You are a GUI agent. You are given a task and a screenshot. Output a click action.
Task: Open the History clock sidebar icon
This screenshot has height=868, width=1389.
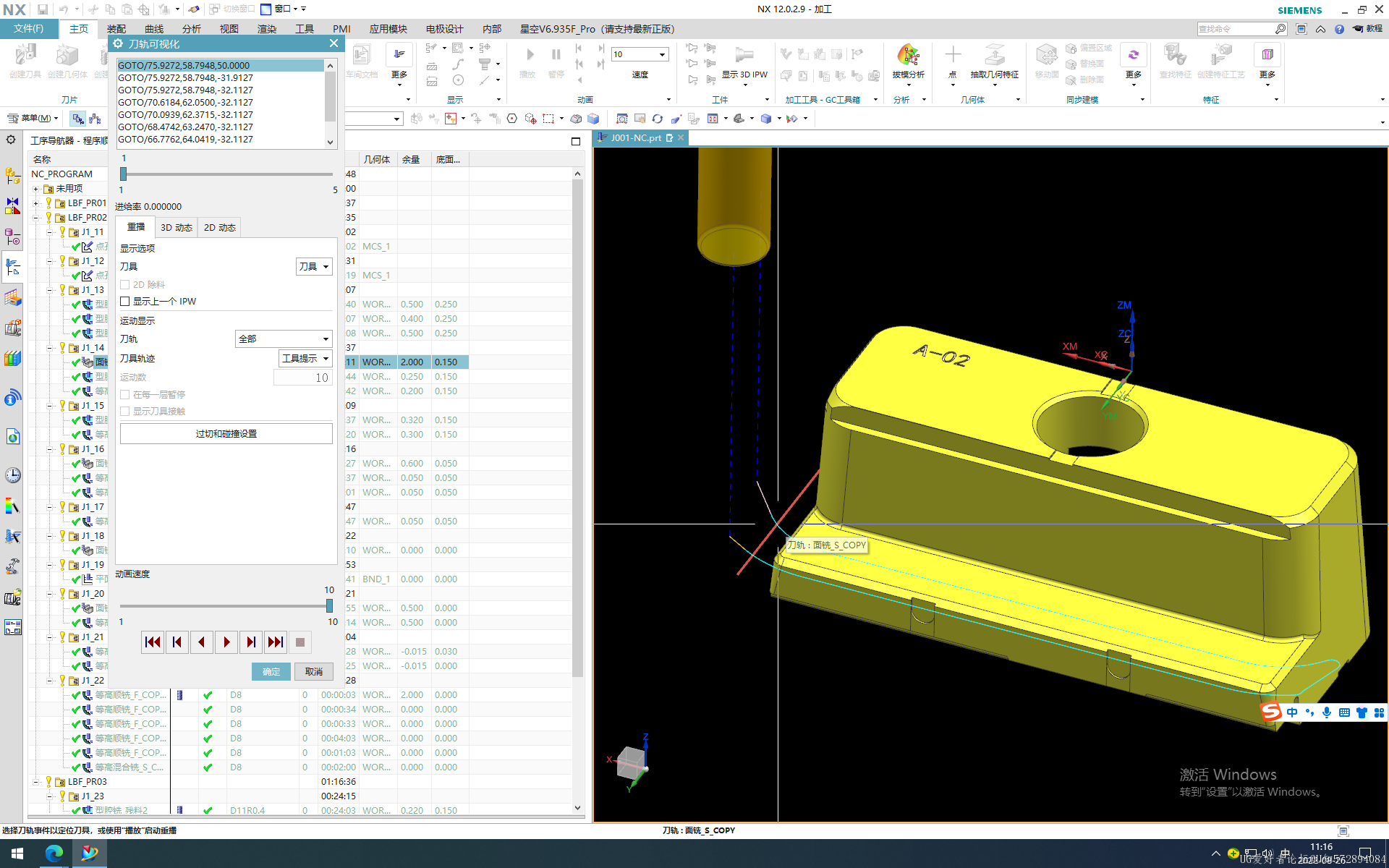point(13,475)
